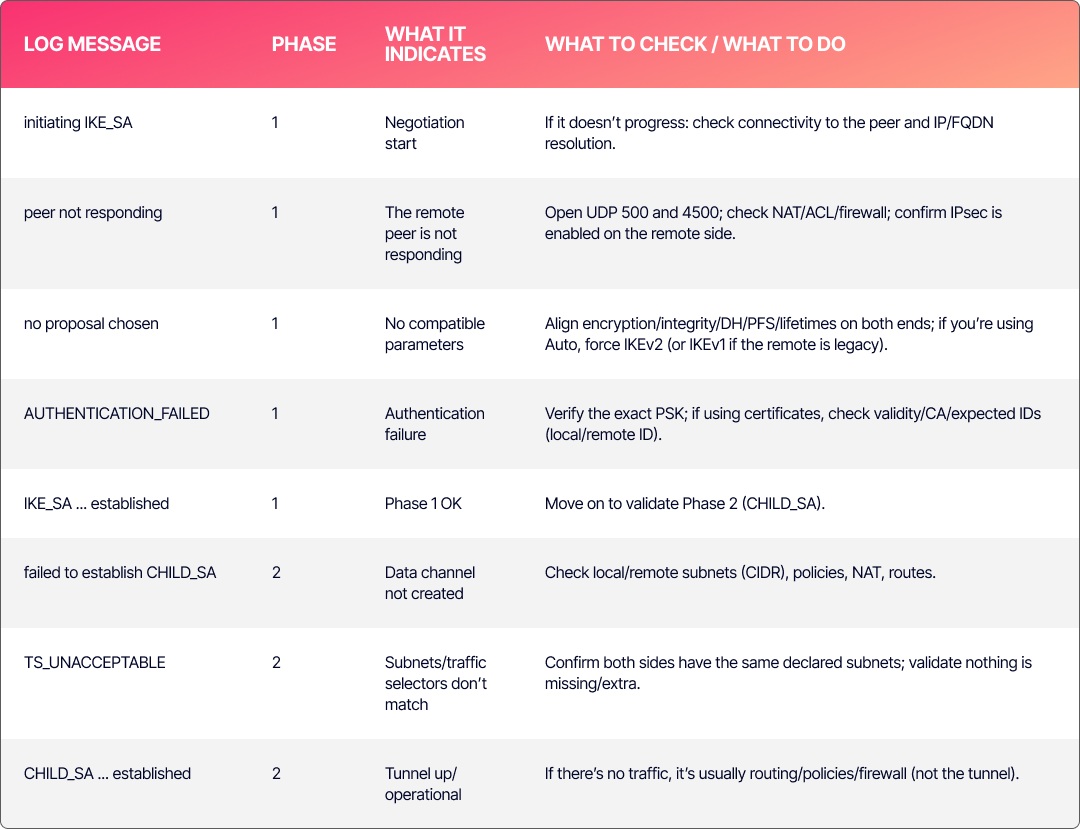Select the 'Phase 1 OK' cell
The width and height of the screenshot is (1080, 829).
[x=423, y=504]
